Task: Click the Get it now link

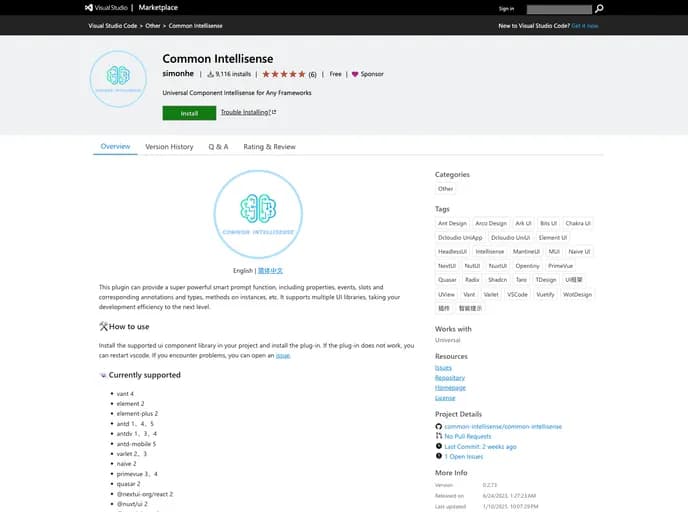Action: point(585,26)
